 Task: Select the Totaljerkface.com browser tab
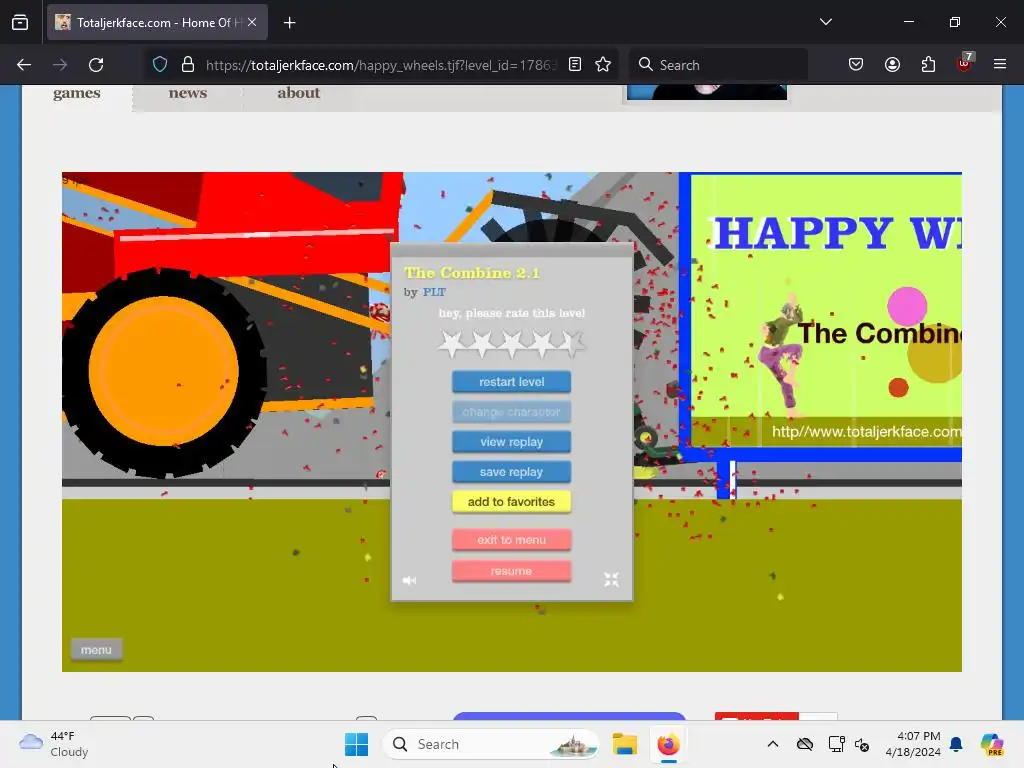[x=157, y=22]
